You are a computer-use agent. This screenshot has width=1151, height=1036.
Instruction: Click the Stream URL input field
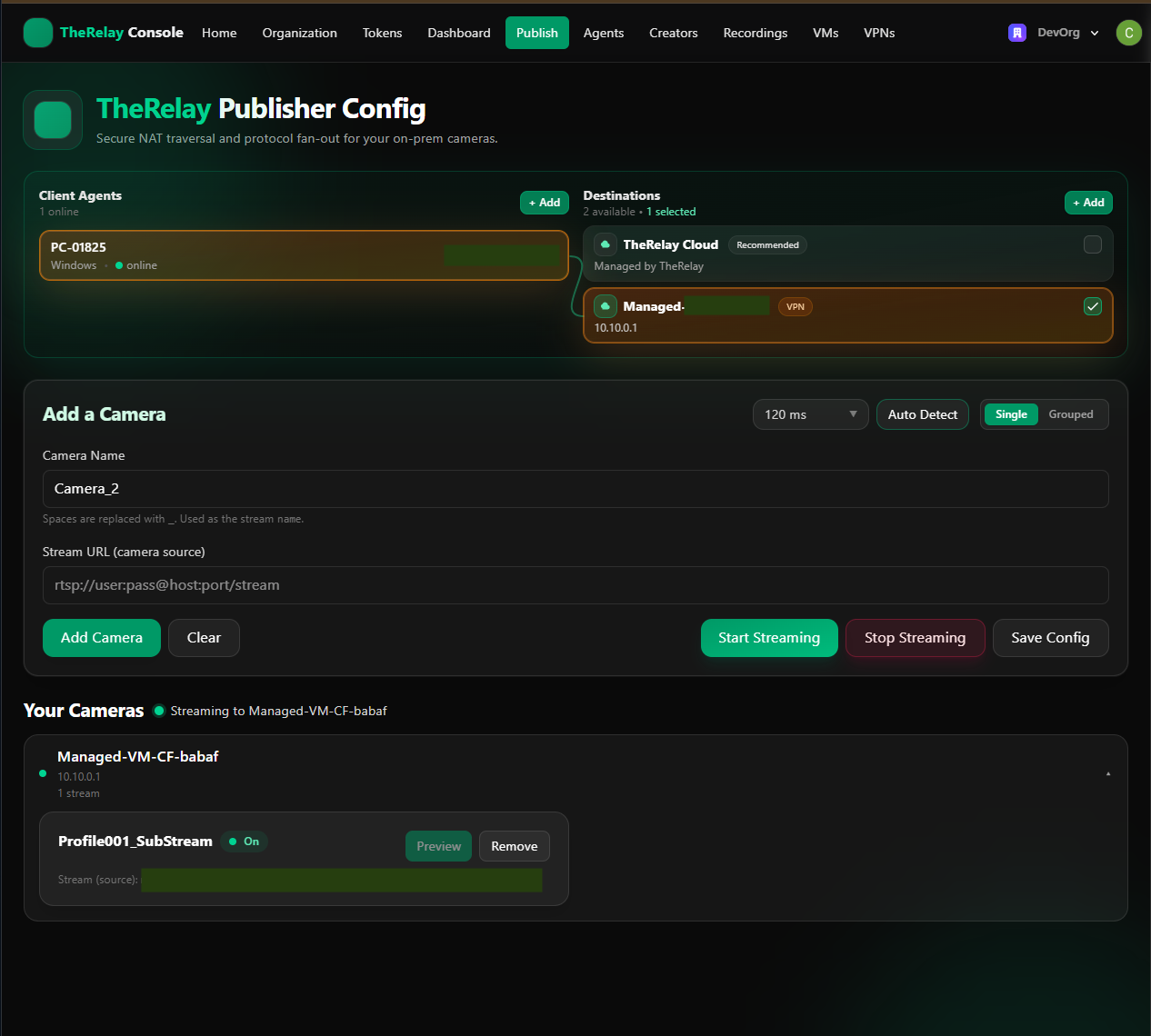575,585
